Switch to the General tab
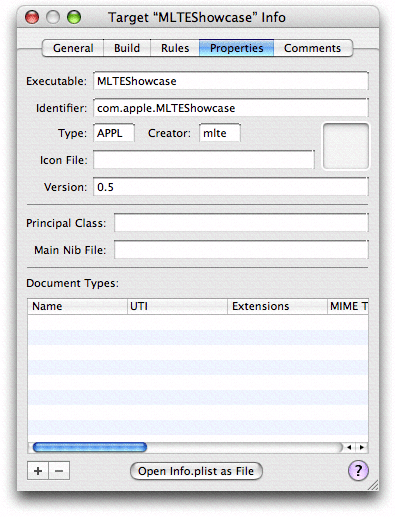Screen dimensions: 395x517 pyautogui.click(x=73, y=48)
